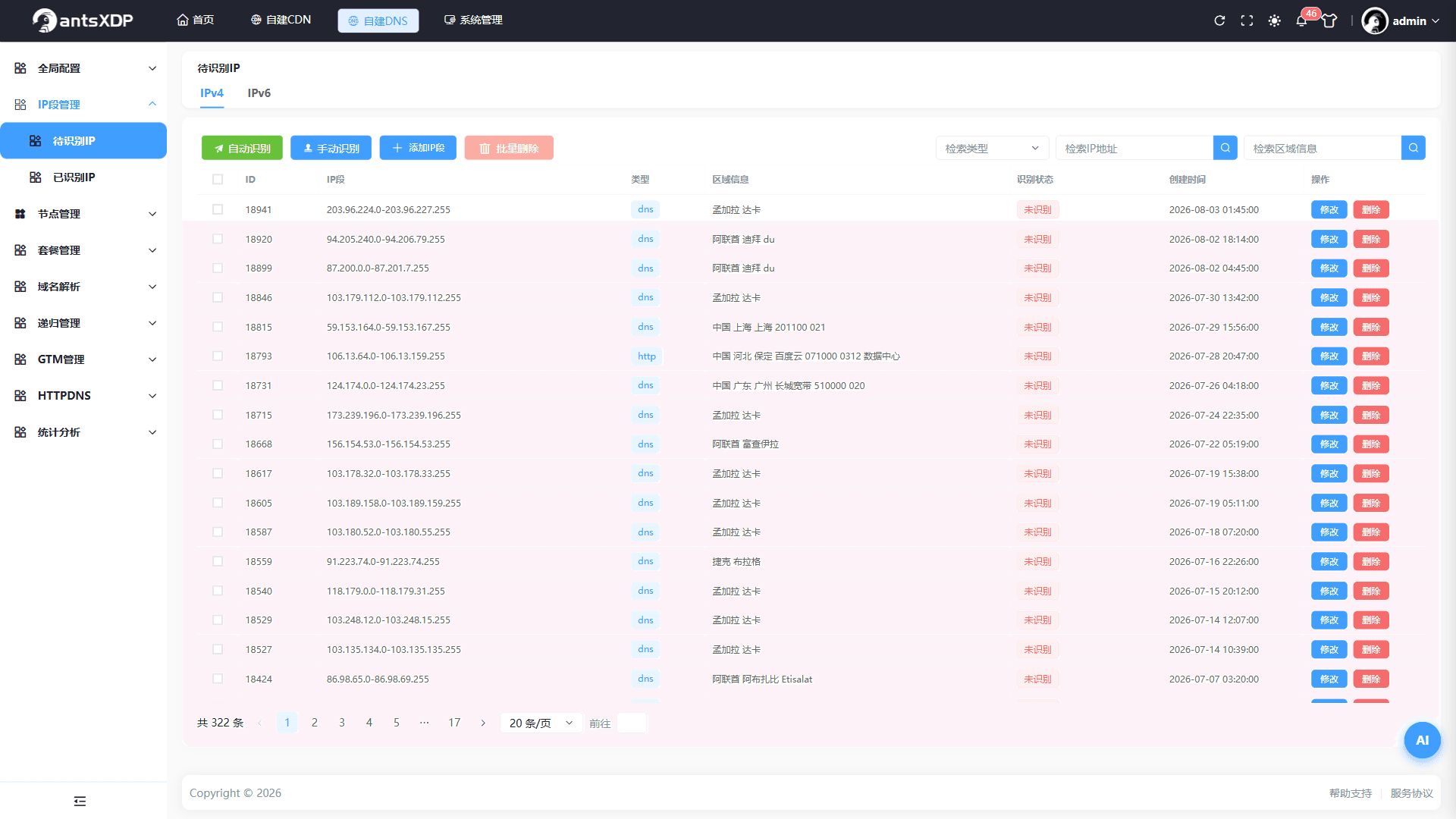Check the box for row ID 18424
This screenshot has width=1456, height=819.
[x=218, y=679]
